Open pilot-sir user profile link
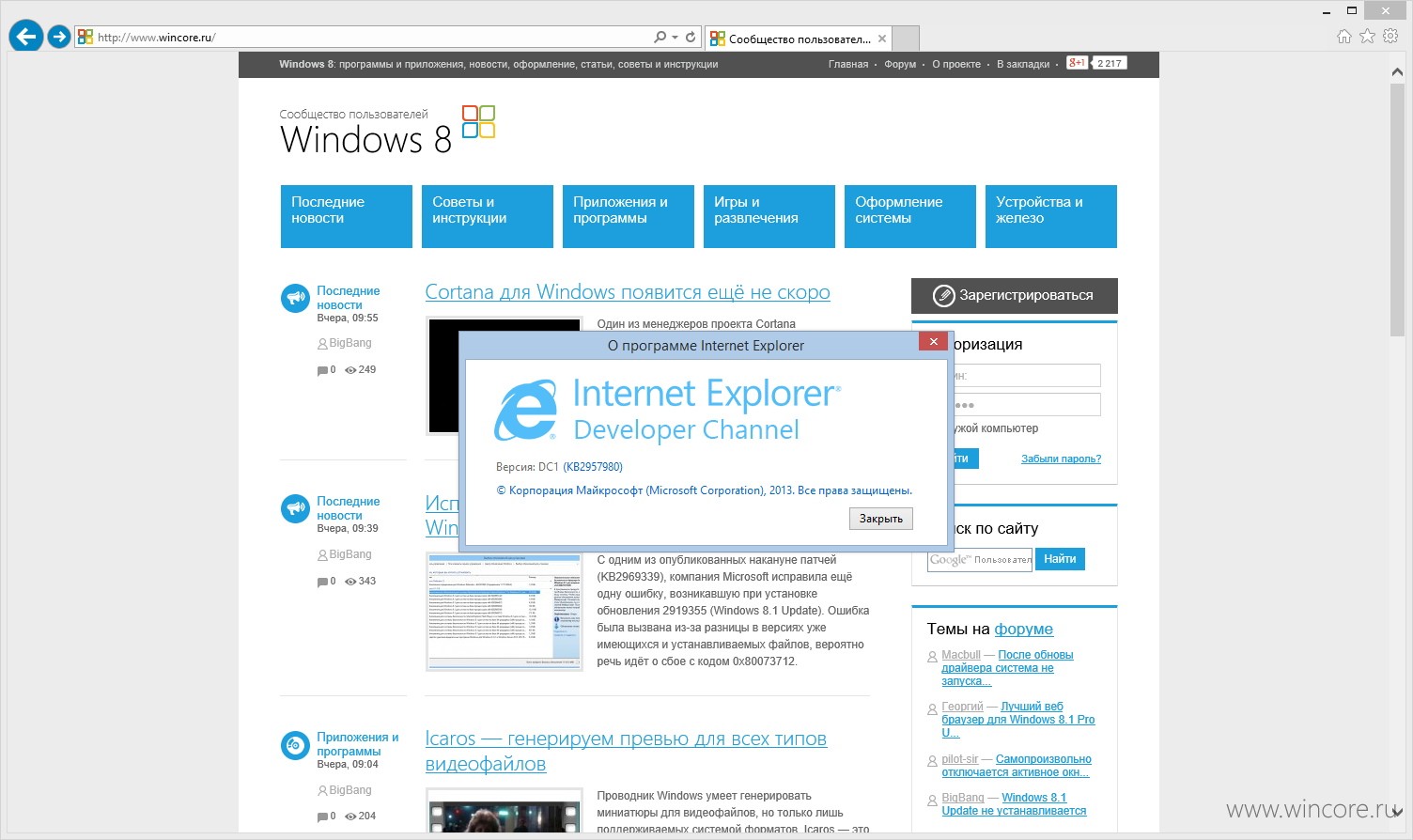 coord(960,759)
